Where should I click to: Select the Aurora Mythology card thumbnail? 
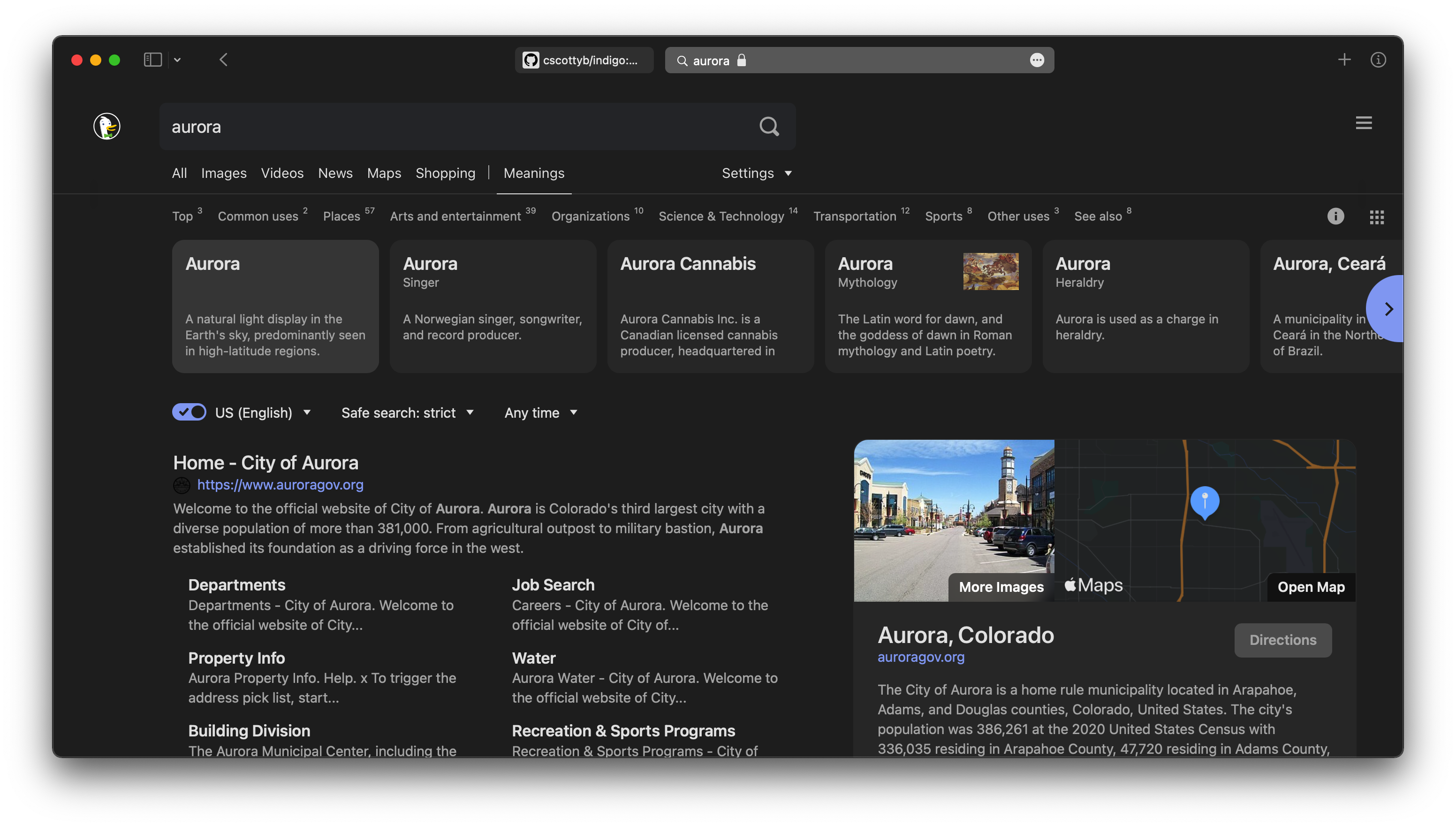point(991,271)
